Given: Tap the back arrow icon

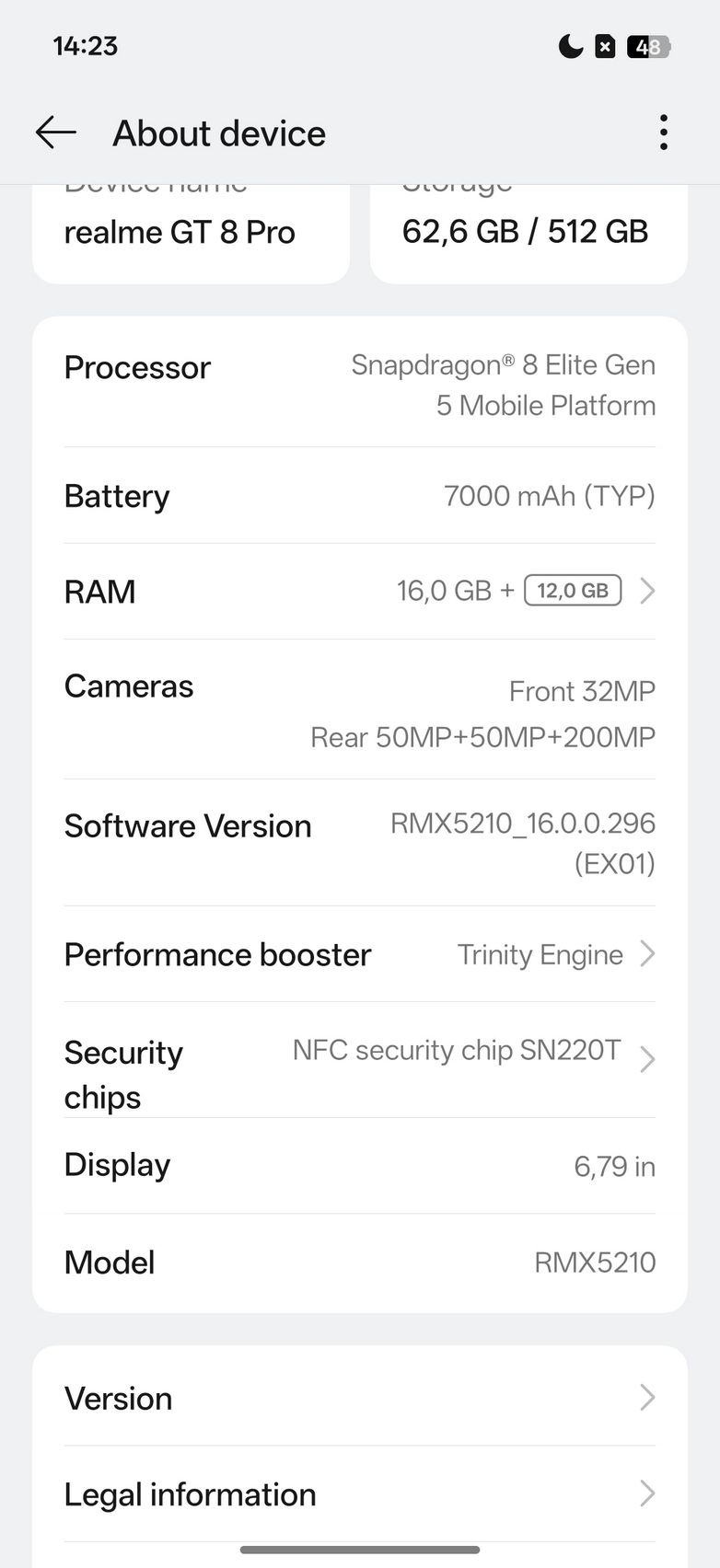Looking at the screenshot, I should (55, 133).
